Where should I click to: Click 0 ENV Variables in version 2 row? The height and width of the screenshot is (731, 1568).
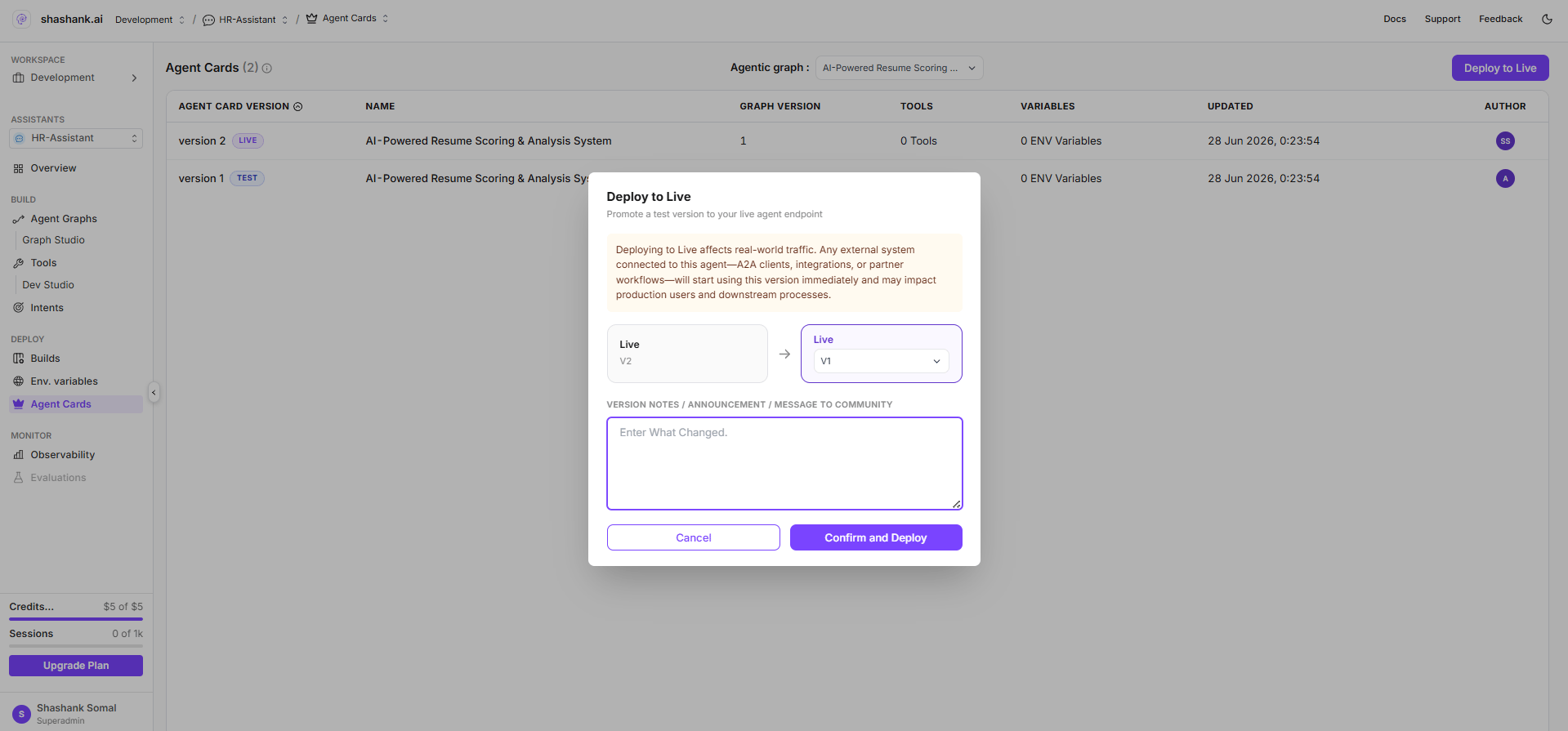[x=1061, y=140]
